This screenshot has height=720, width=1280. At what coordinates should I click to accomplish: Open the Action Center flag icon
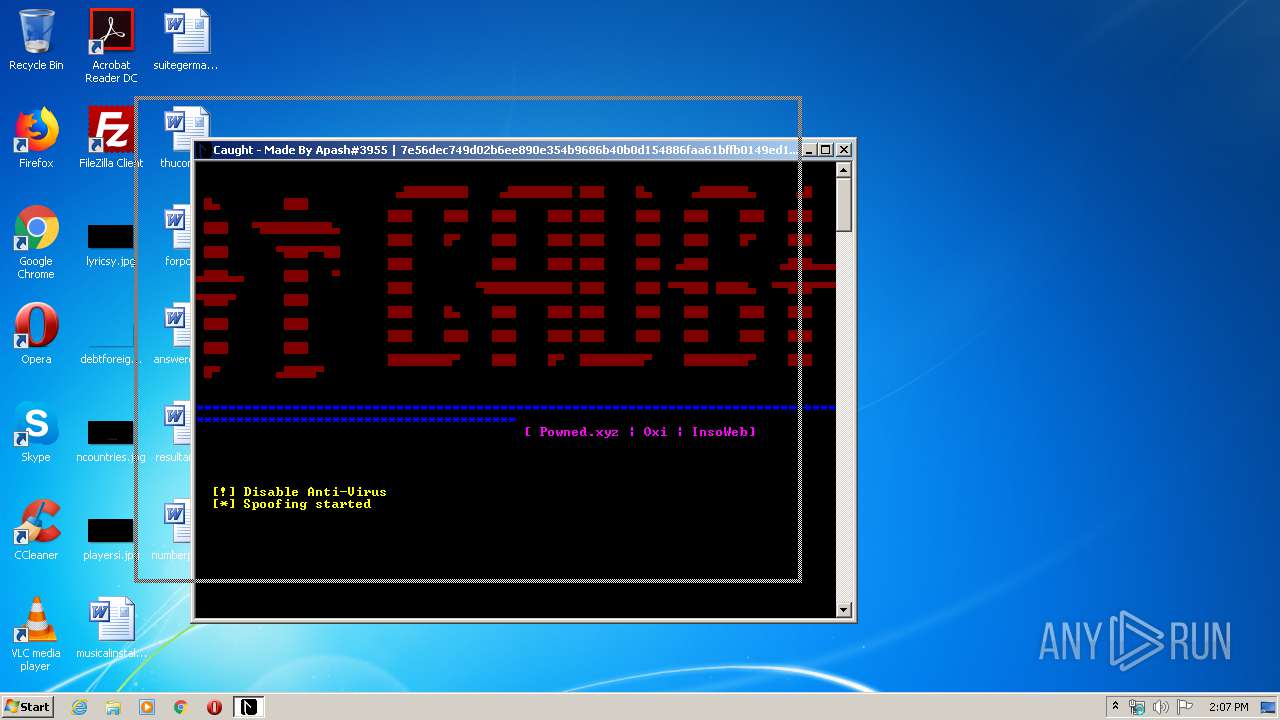(x=1185, y=707)
